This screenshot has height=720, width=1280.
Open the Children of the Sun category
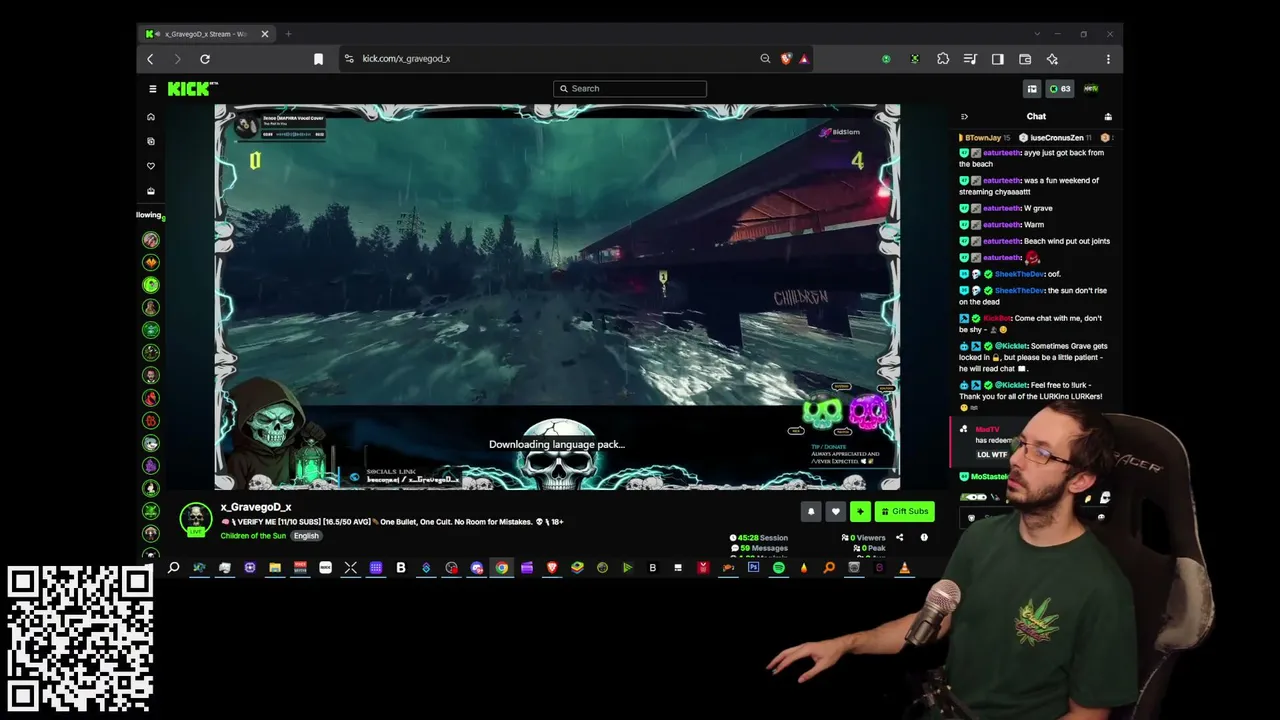point(253,536)
